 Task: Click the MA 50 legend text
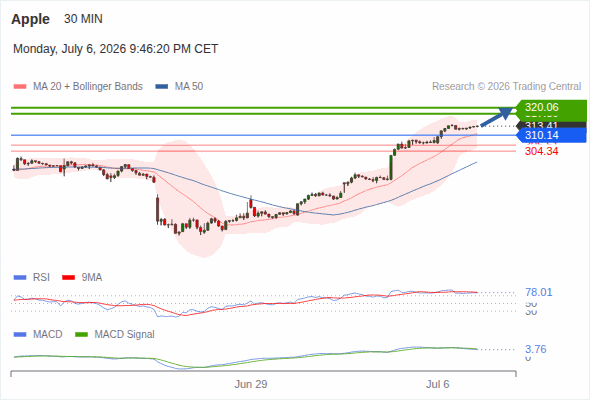(x=189, y=87)
